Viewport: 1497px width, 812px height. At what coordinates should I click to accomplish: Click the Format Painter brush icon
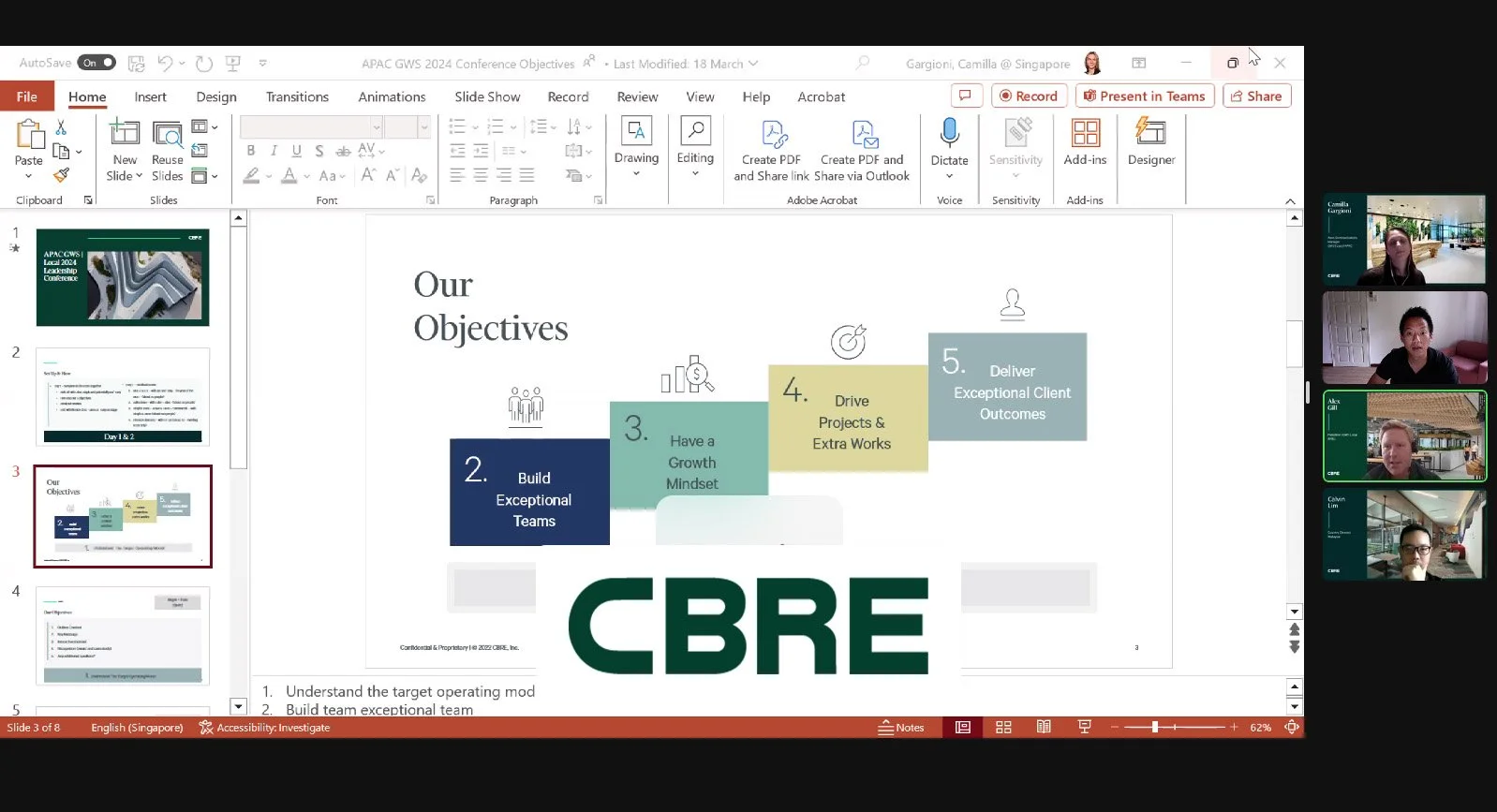click(62, 175)
